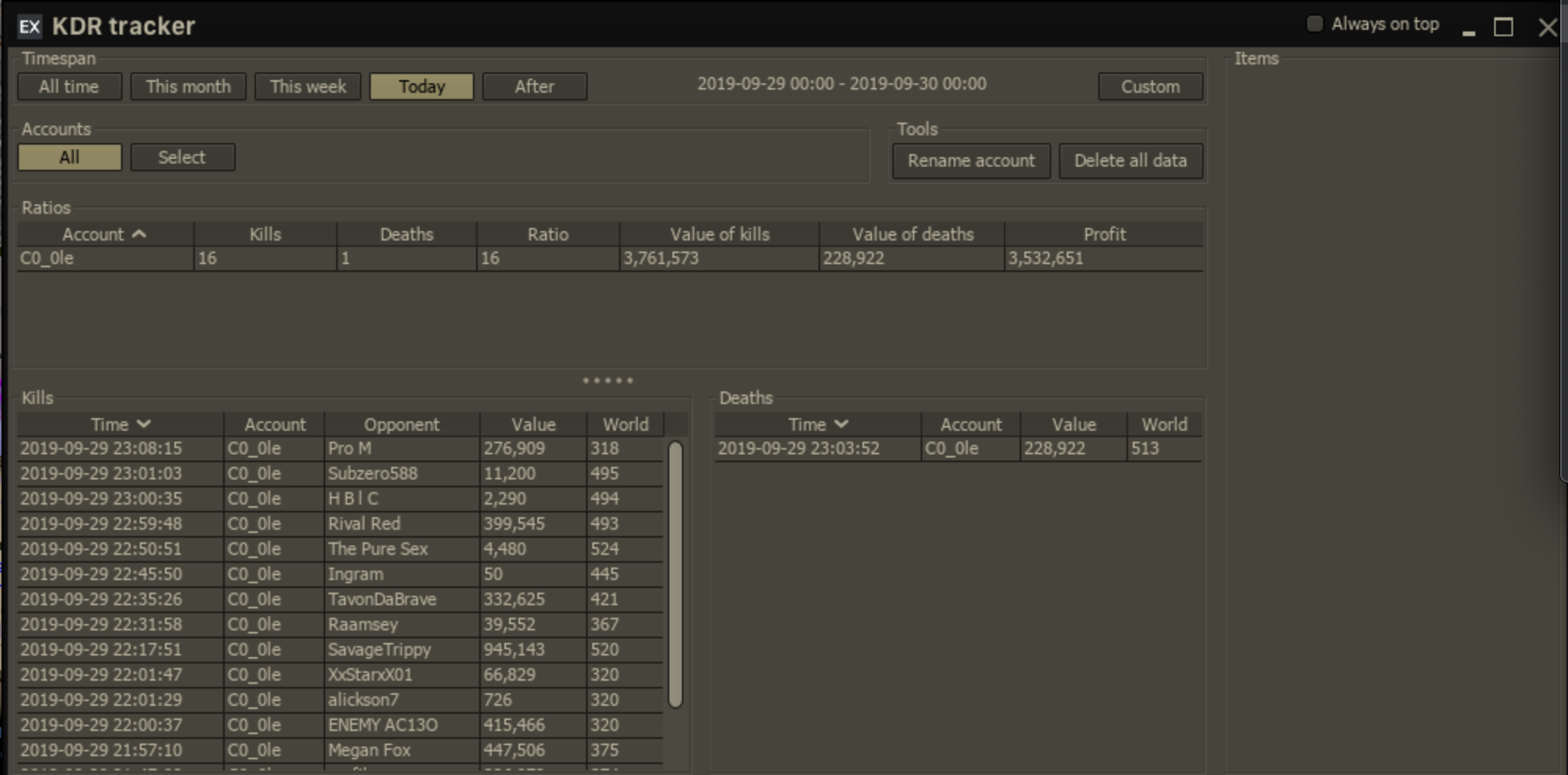Click the EX logo icon in title bar

[29, 27]
